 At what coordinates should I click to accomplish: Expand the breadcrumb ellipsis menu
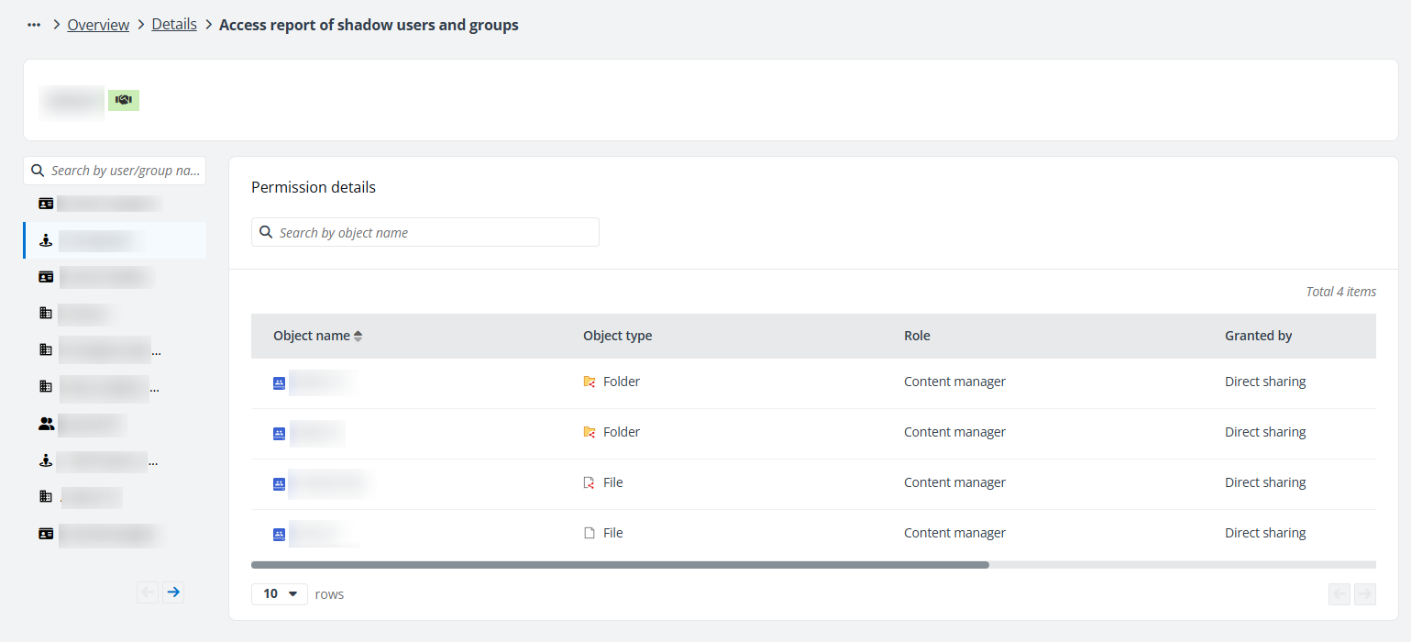coord(33,24)
